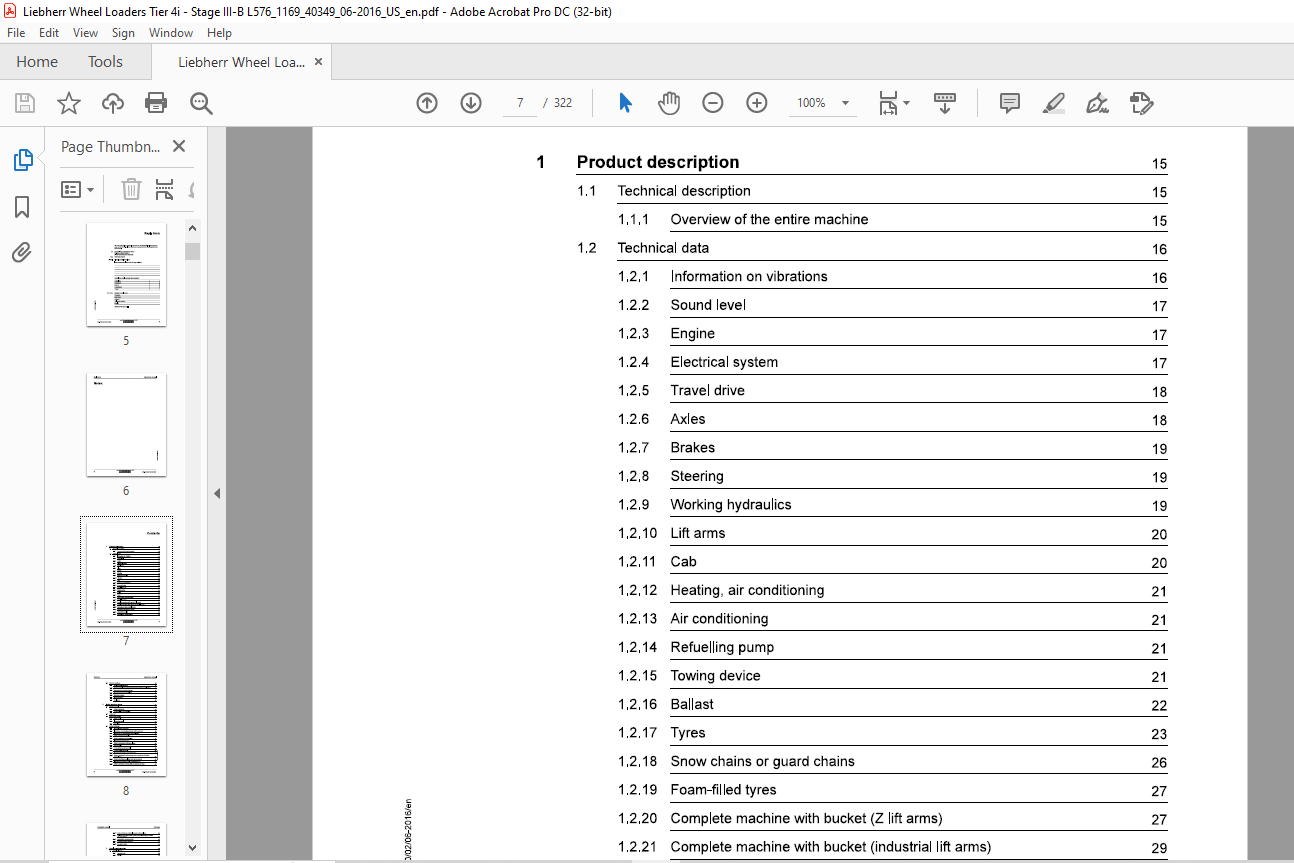1294x863 pixels.
Task: Open the File menu
Action: pyautogui.click(x=16, y=33)
